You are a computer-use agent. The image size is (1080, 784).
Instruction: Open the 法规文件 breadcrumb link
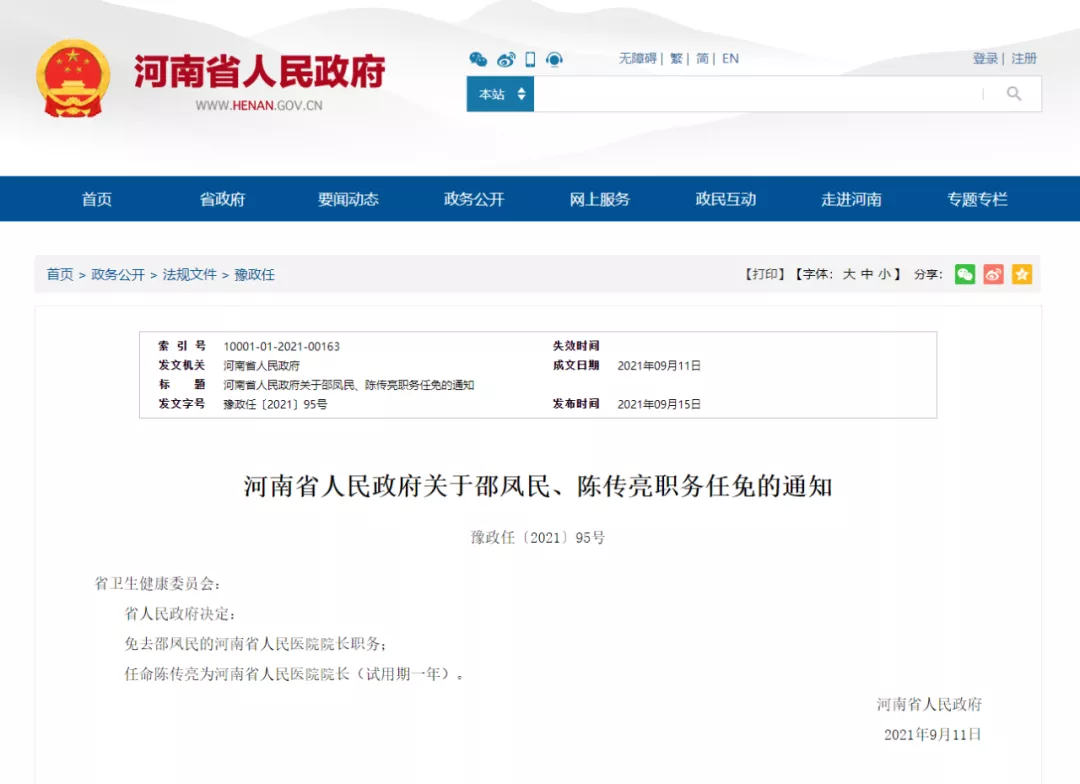190,274
